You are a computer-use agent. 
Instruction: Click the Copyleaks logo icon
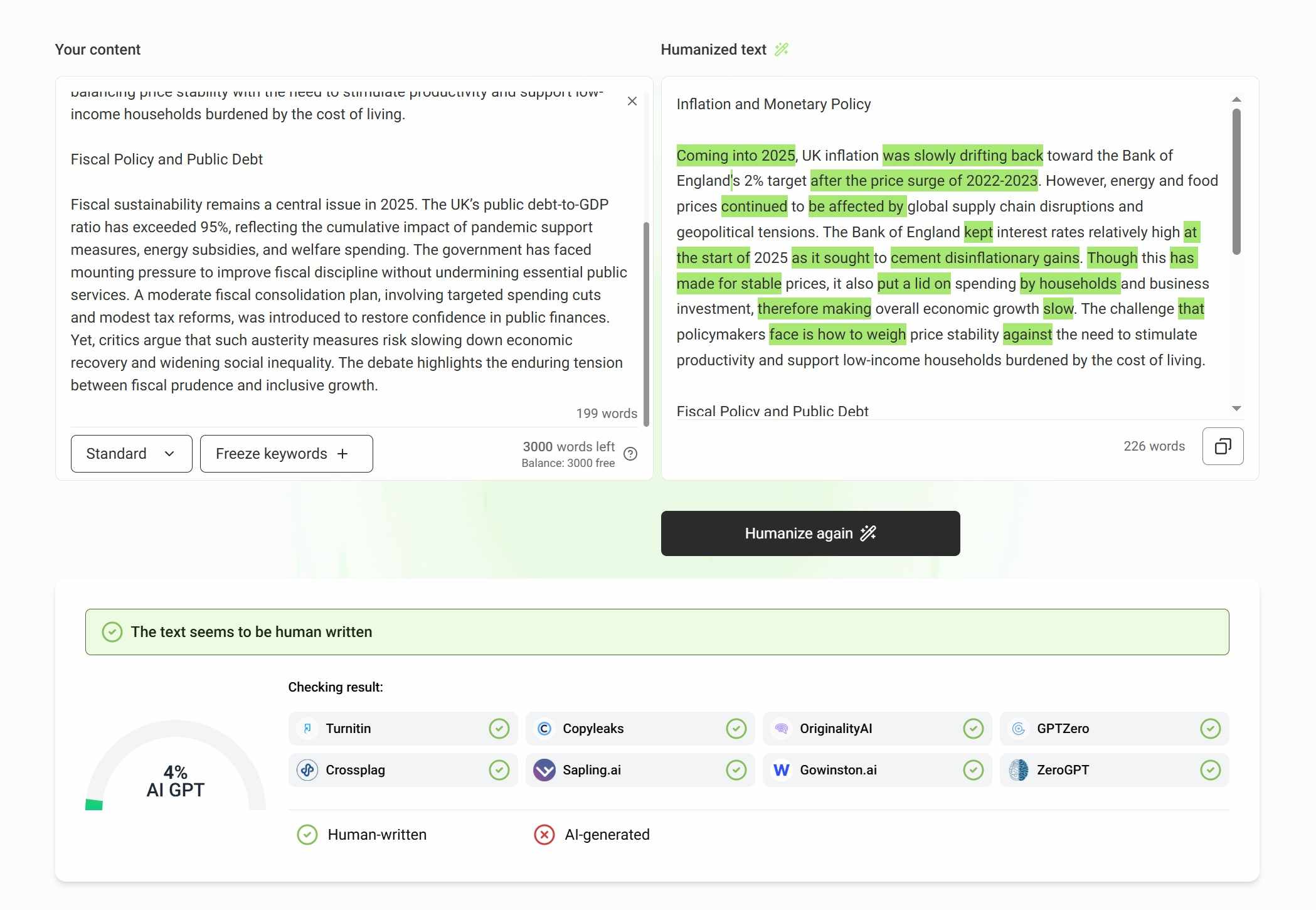(544, 729)
